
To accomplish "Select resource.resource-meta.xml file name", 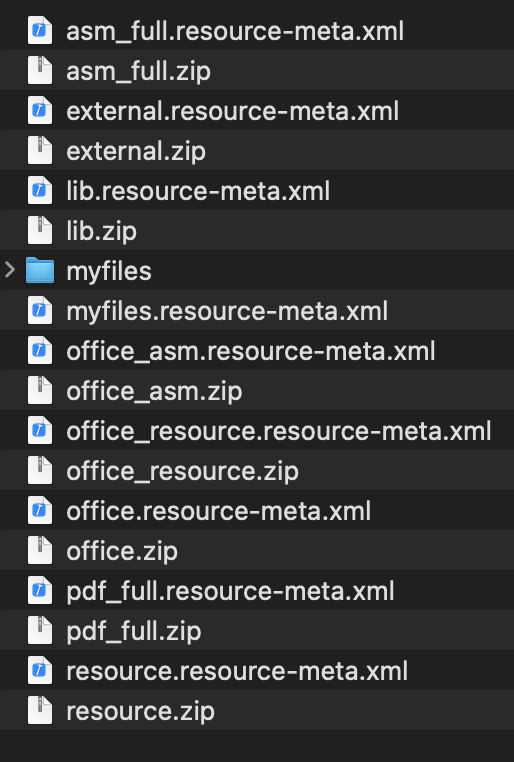I will [237, 671].
